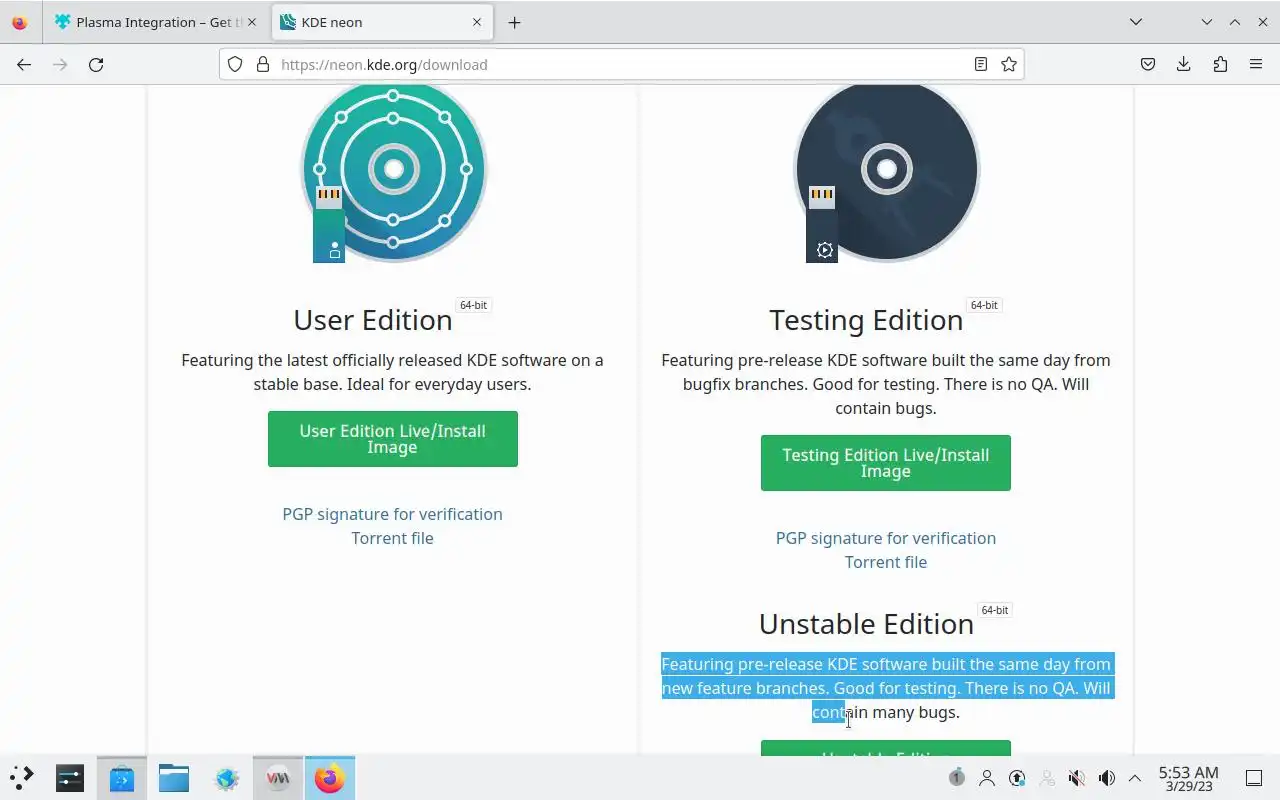
Task: Click the 64-bit badge beside User Edition
Action: tap(473, 305)
